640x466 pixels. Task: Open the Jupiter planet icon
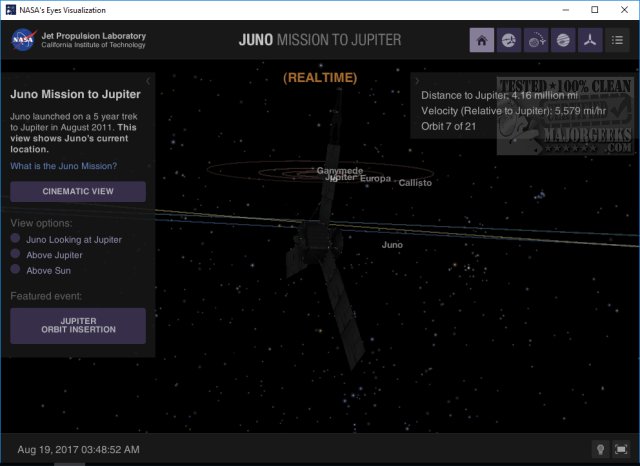(563, 40)
